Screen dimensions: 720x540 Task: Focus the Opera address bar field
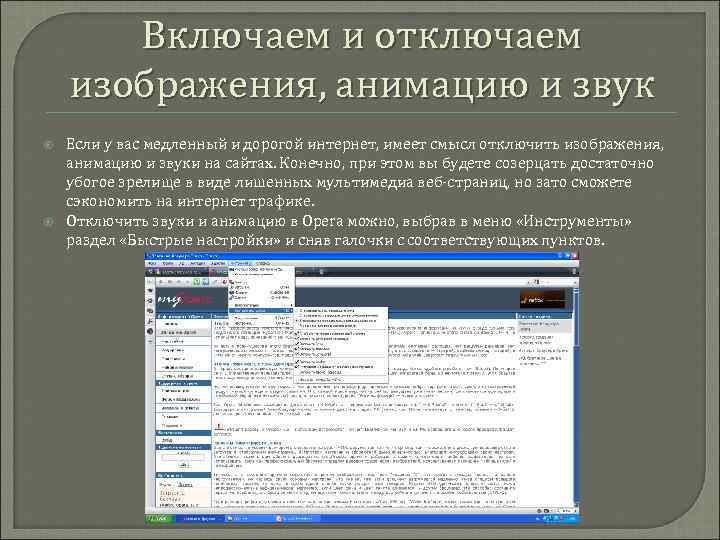tap(409, 281)
